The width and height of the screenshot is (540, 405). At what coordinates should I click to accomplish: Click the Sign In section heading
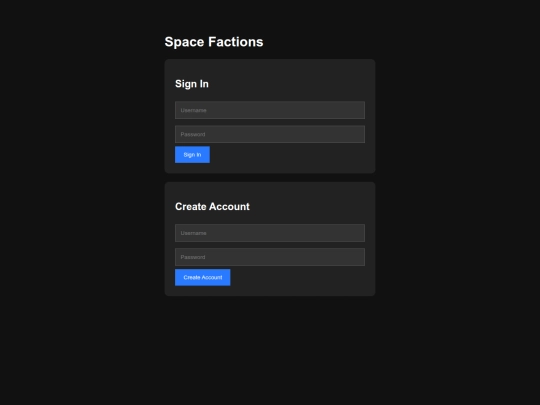192,84
